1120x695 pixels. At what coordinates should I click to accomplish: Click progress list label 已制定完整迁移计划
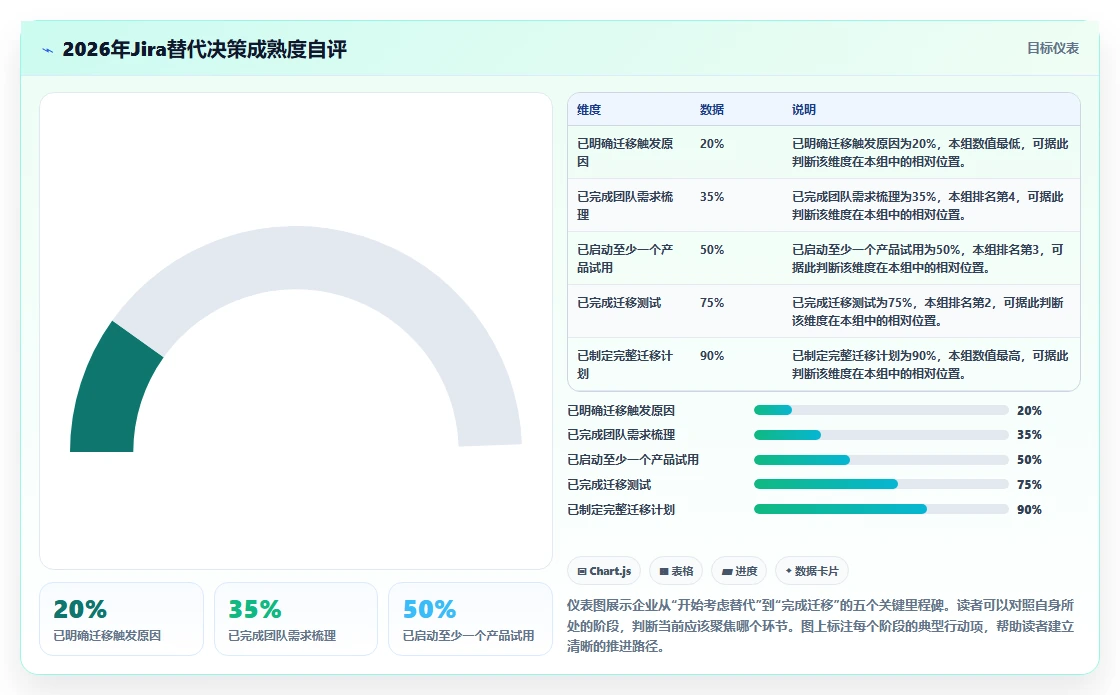click(621, 509)
